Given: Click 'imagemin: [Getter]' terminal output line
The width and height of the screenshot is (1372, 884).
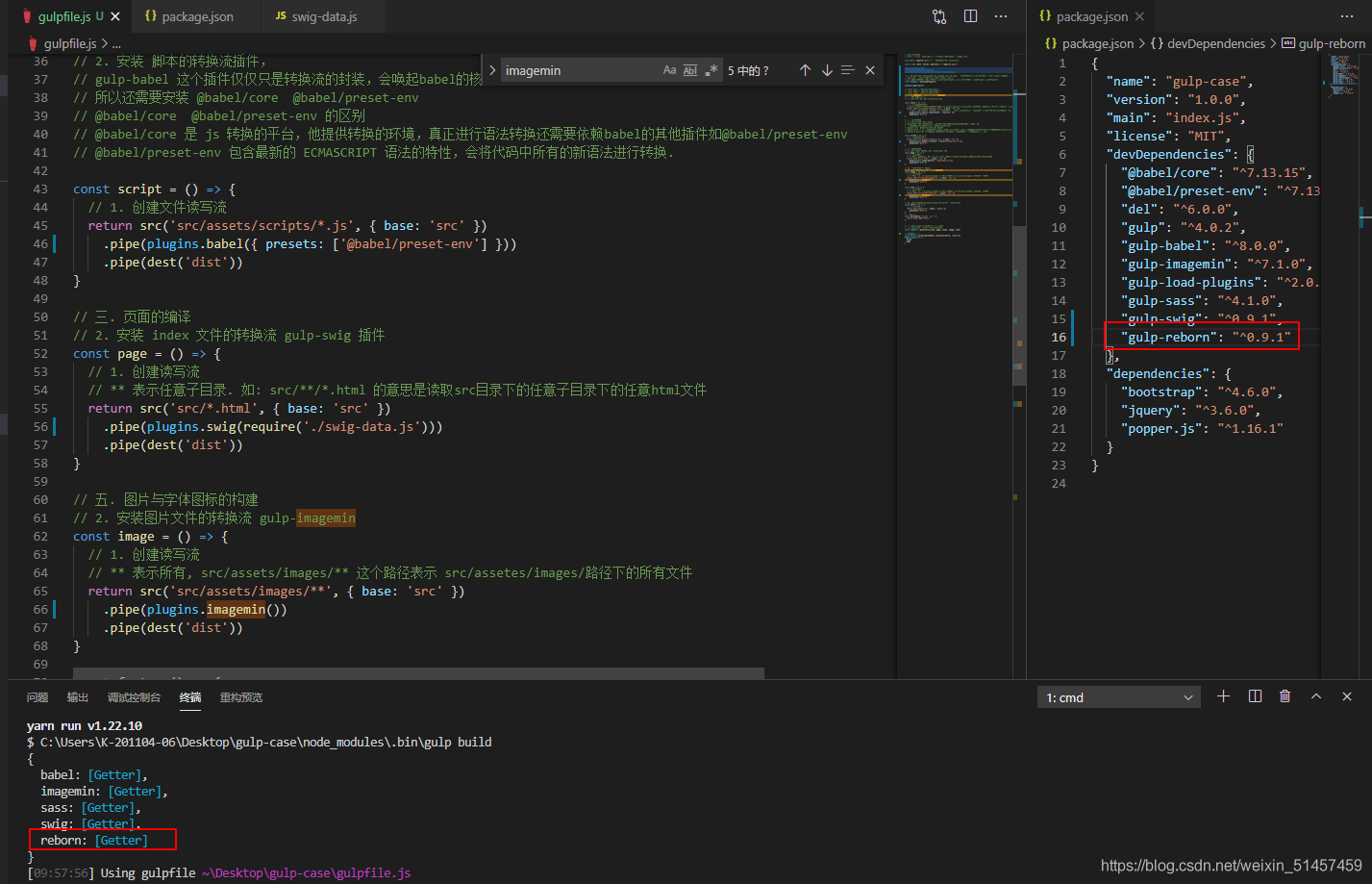Looking at the screenshot, I should tap(104, 791).
